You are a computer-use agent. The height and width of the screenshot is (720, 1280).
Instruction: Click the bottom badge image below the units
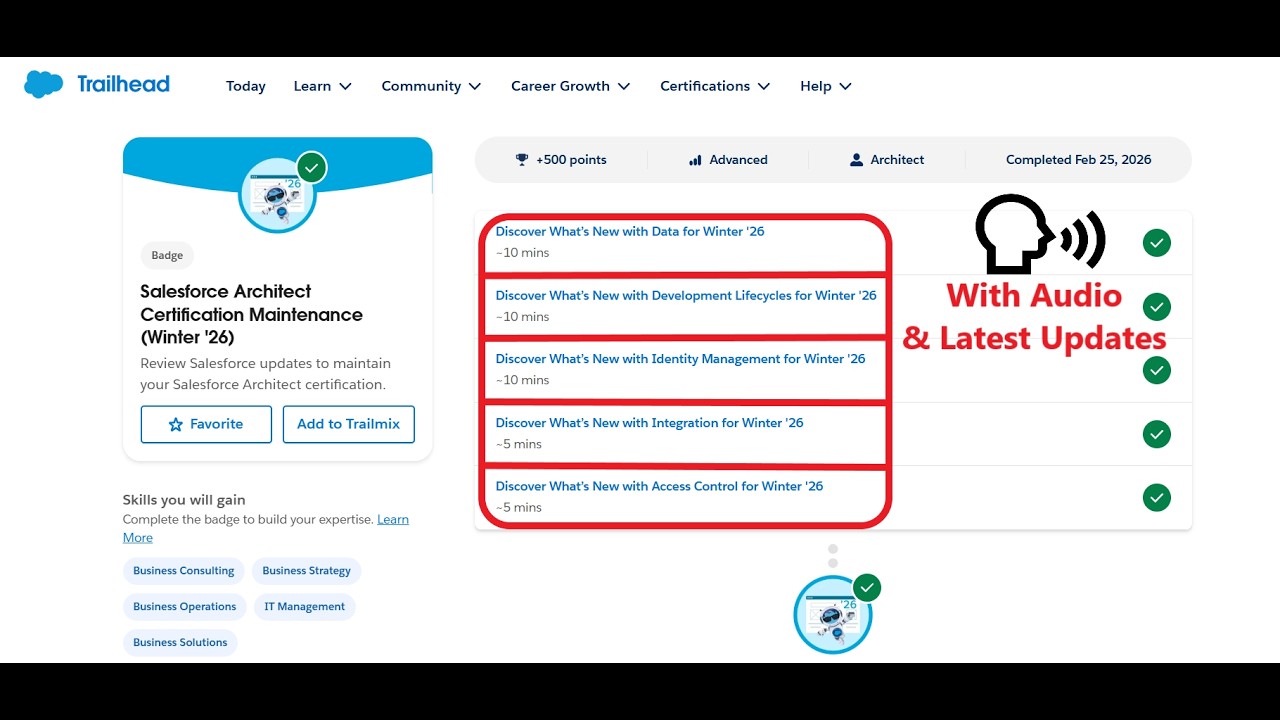pyautogui.click(x=833, y=615)
